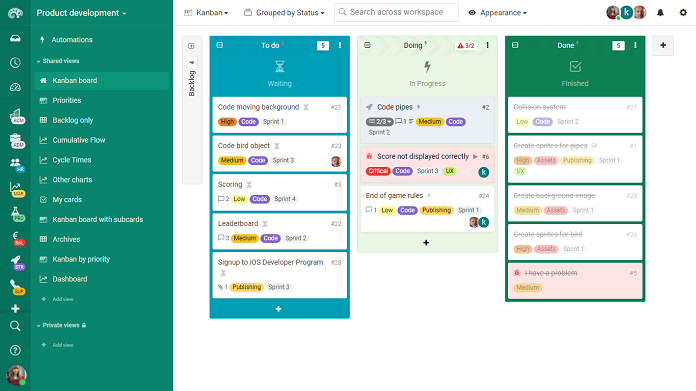Open the Grouped by Status dropdown

click(284, 13)
